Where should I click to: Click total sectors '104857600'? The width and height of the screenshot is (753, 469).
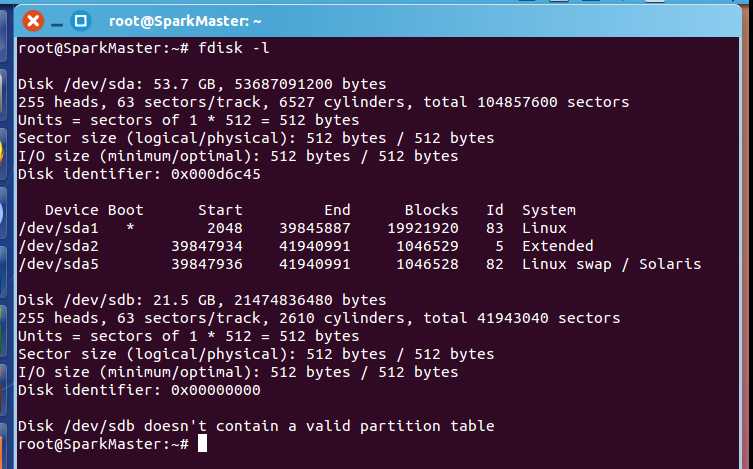pos(517,102)
